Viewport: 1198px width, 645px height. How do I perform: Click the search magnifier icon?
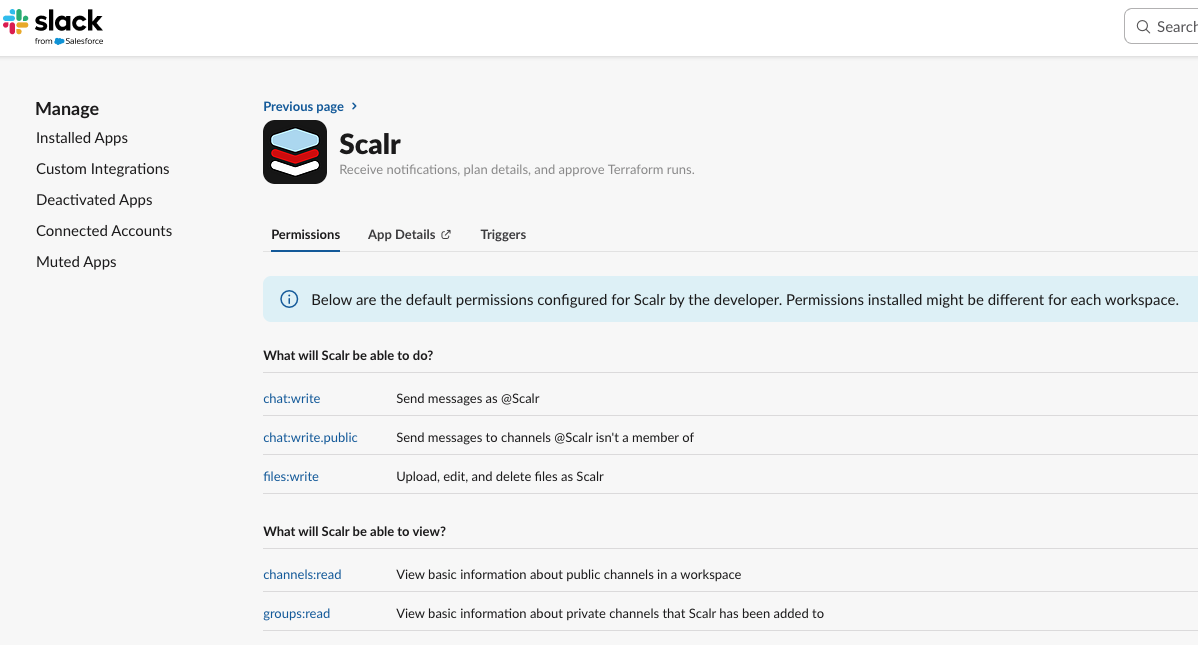click(x=1143, y=27)
